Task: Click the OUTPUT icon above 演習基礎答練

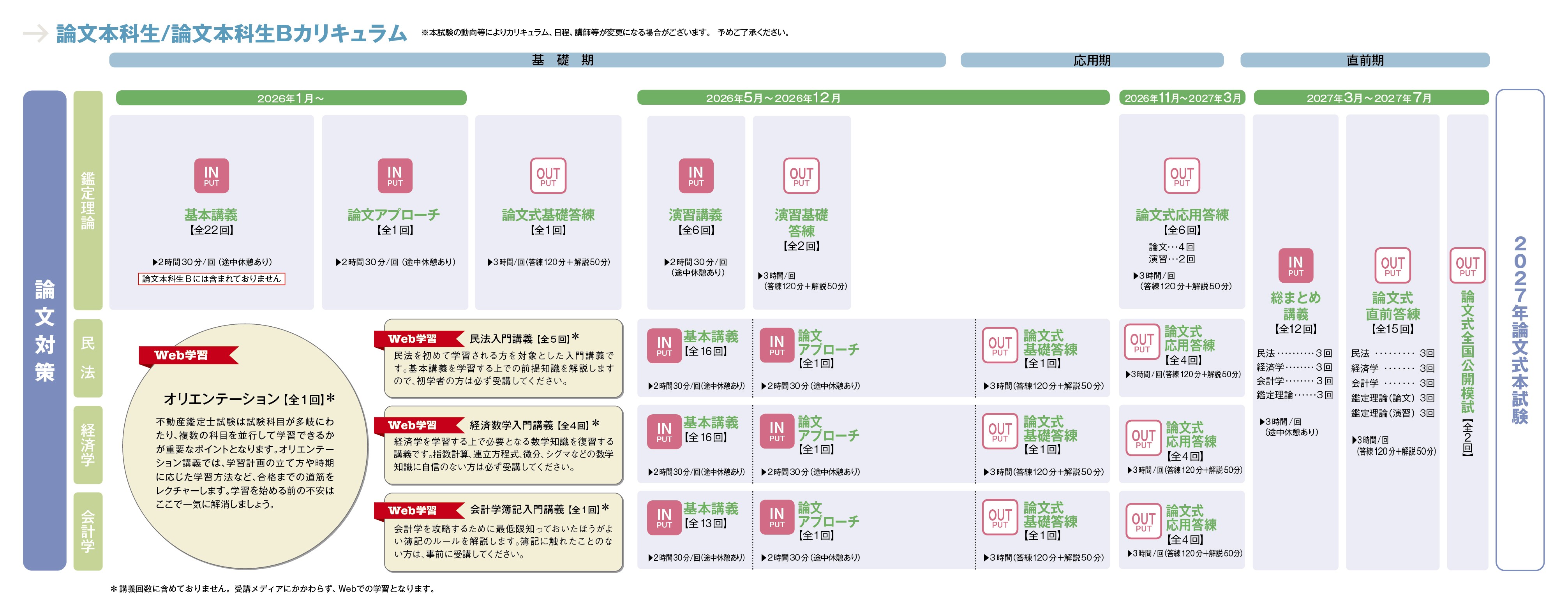Action: 801,176
